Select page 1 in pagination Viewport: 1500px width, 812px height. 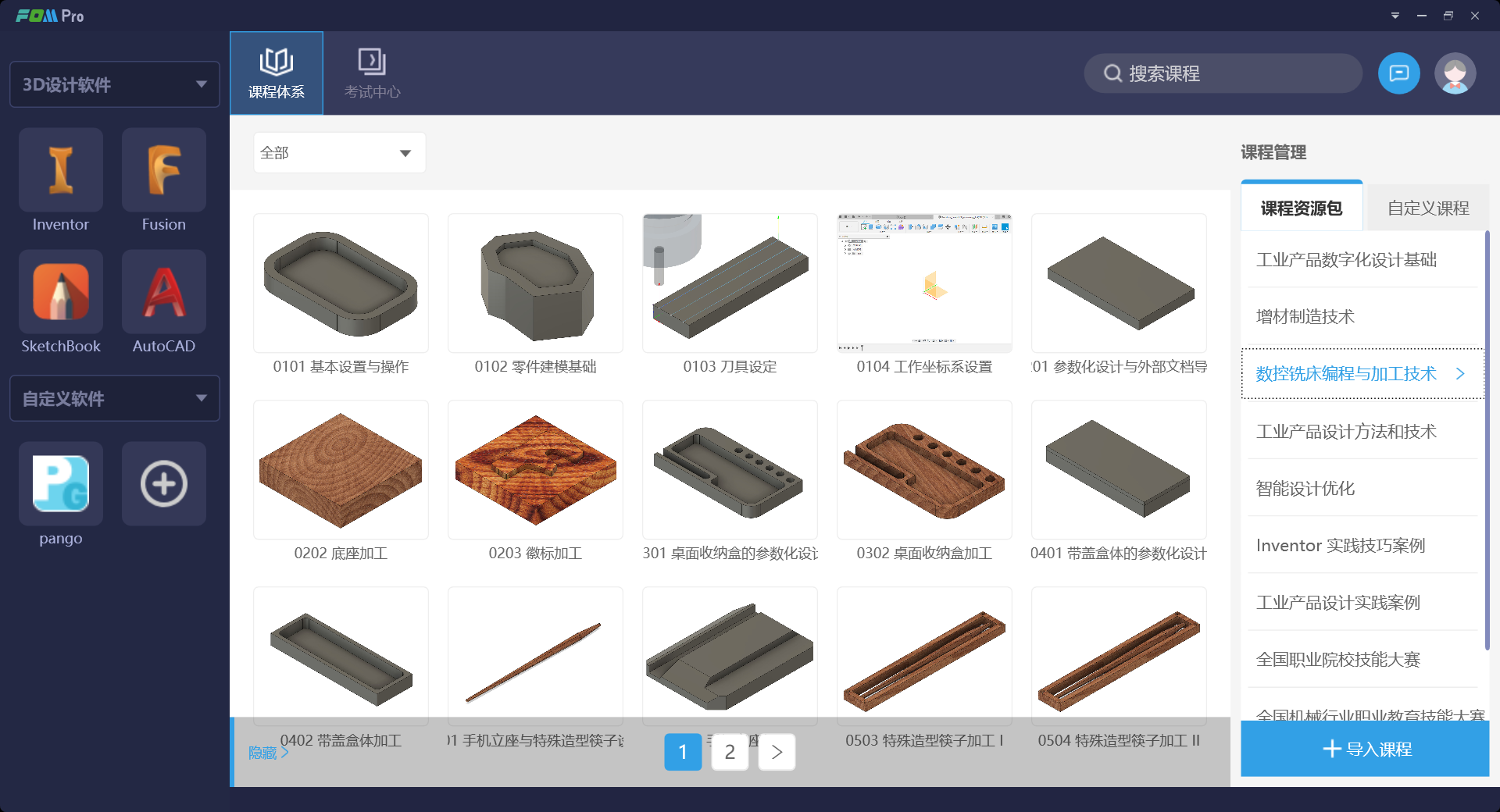pyautogui.click(x=683, y=752)
